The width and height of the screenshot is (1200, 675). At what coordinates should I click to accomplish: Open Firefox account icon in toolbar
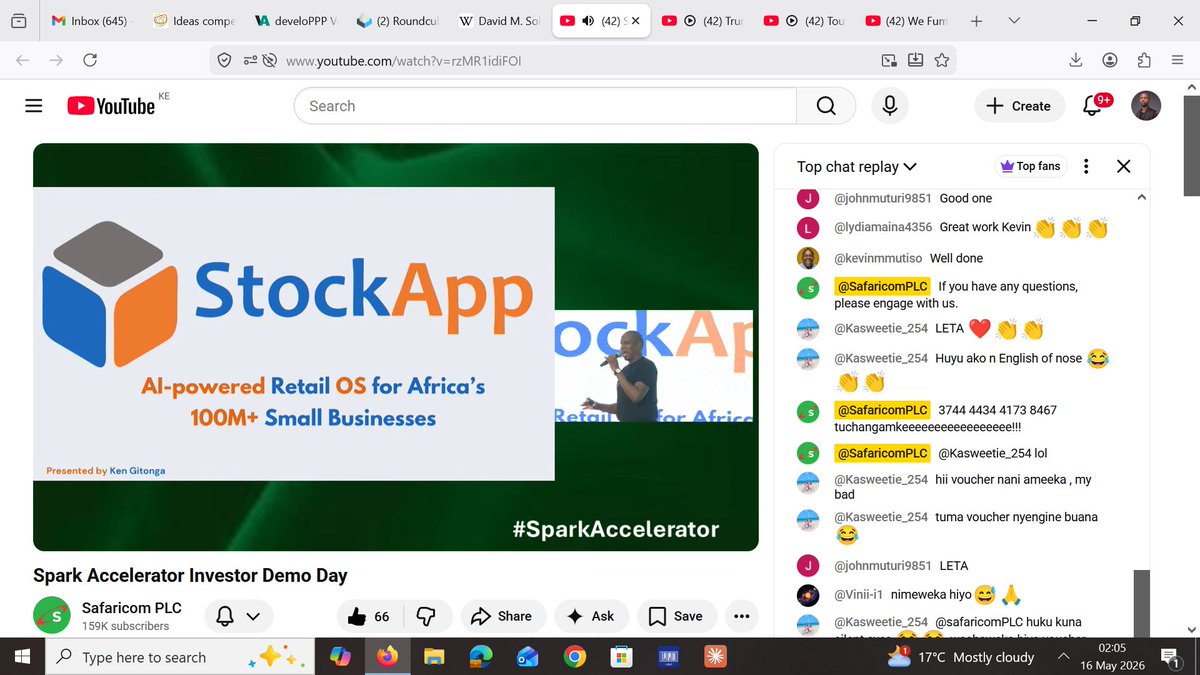click(1110, 60)
